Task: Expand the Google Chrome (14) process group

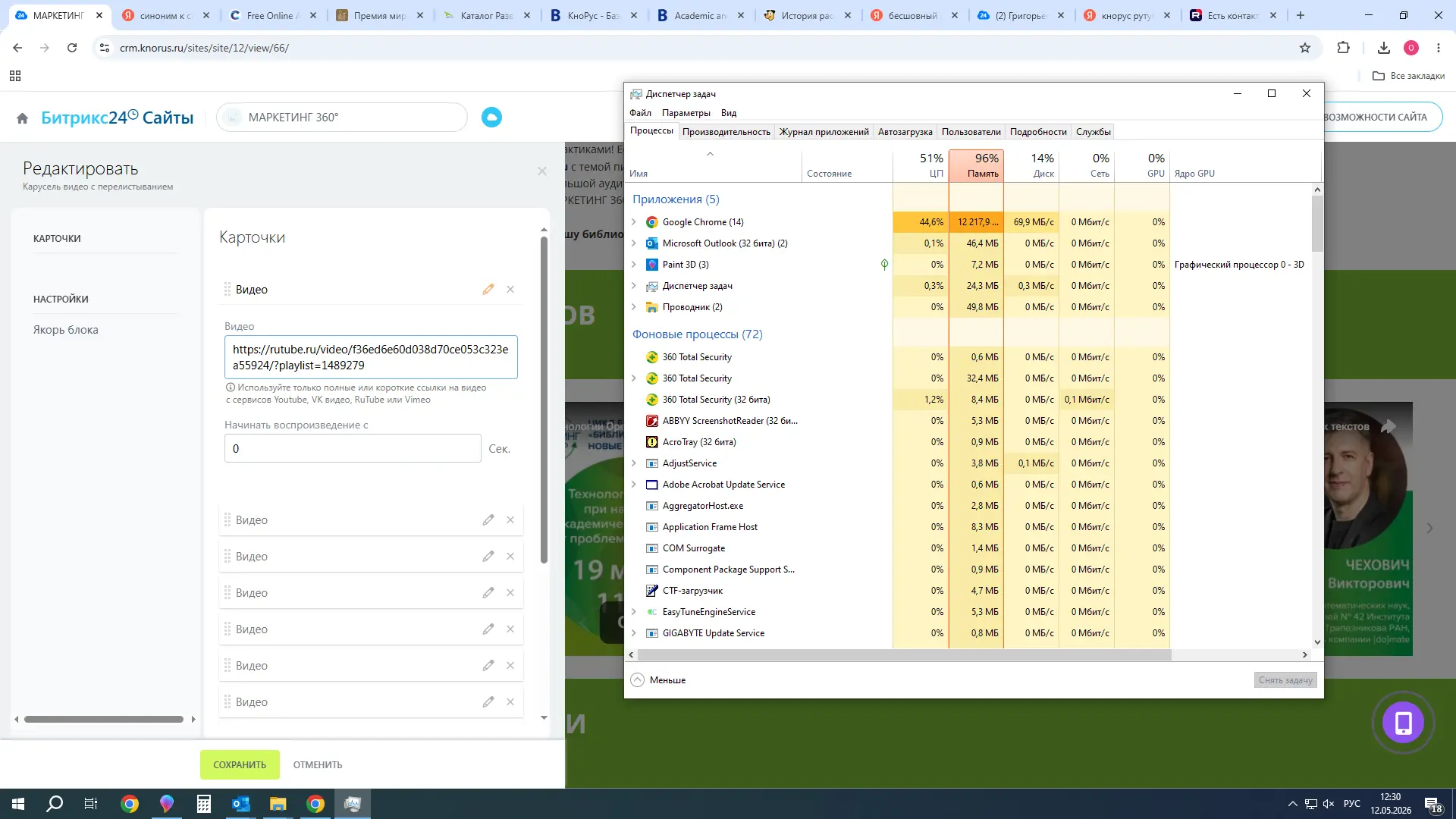Action: 634,222
